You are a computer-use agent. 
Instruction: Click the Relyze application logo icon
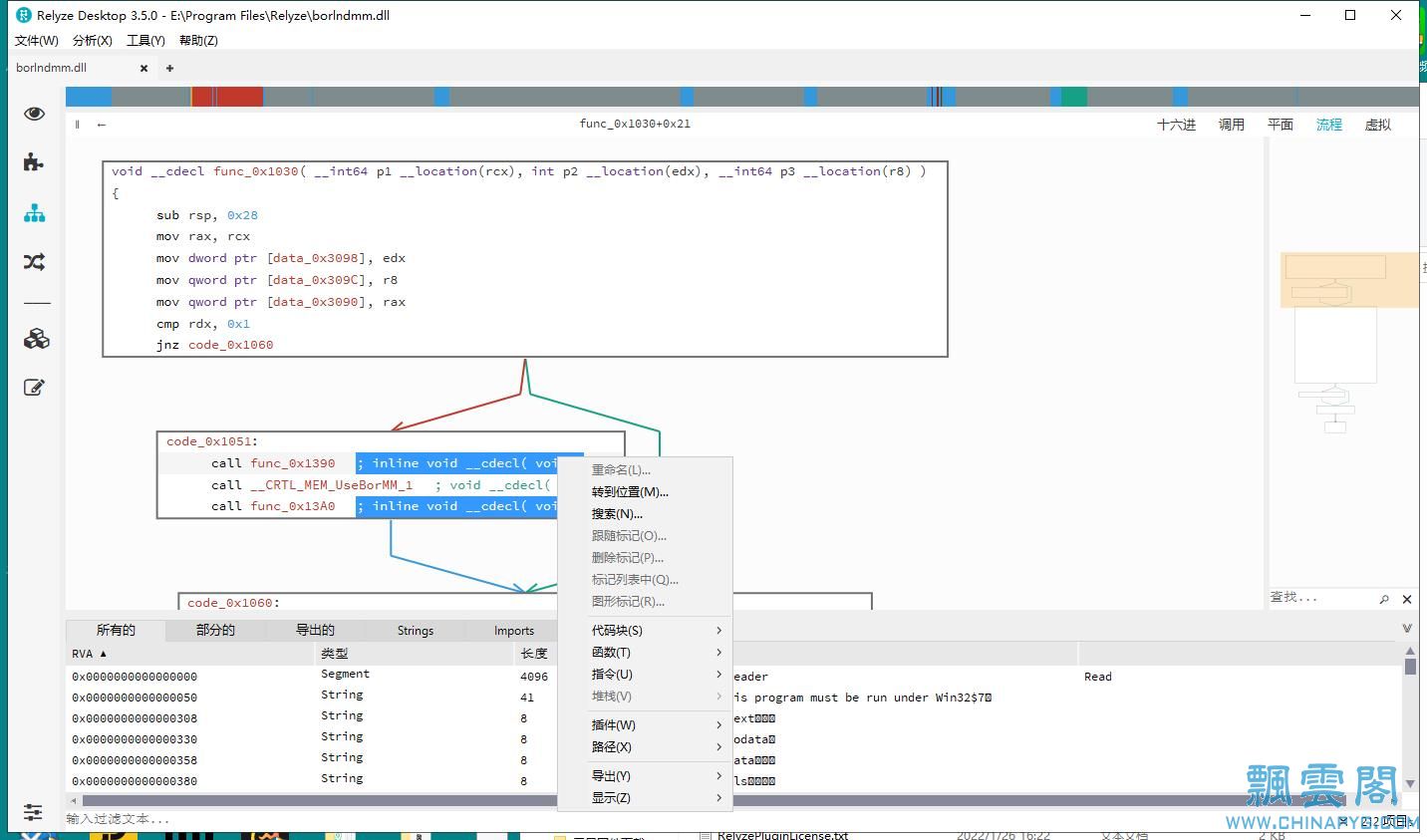(x=24, y=15)
